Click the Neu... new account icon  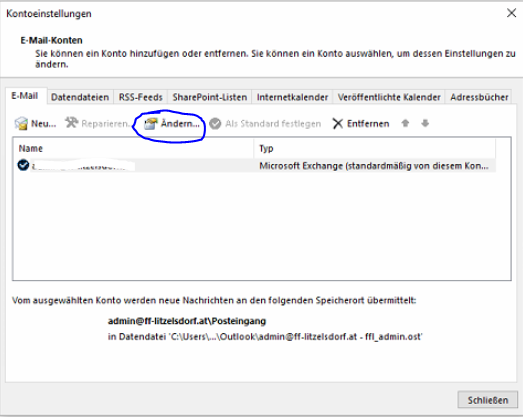21,123
